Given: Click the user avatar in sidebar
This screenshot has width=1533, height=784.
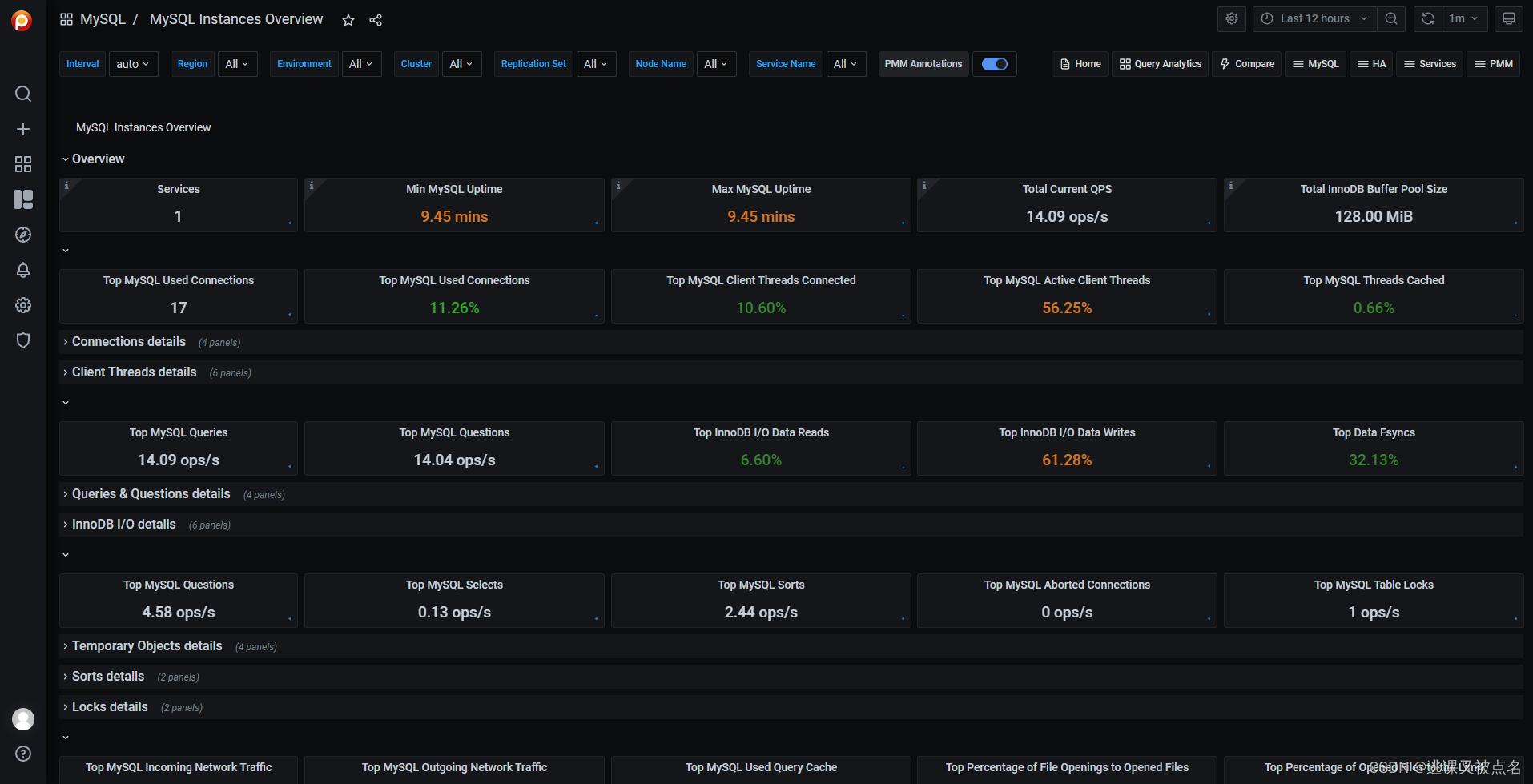Looking at the screenshot, I should 23,719.
